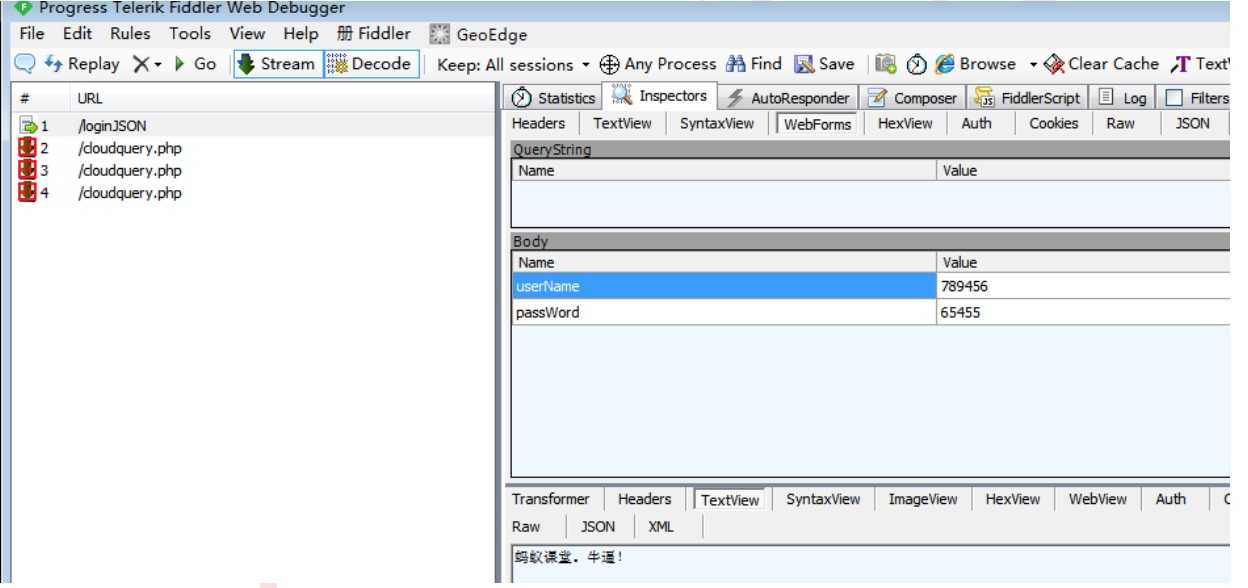This screenshot has width=1248, height=588.
Task: Toggle Stream mode
Action: coord(277,64)
